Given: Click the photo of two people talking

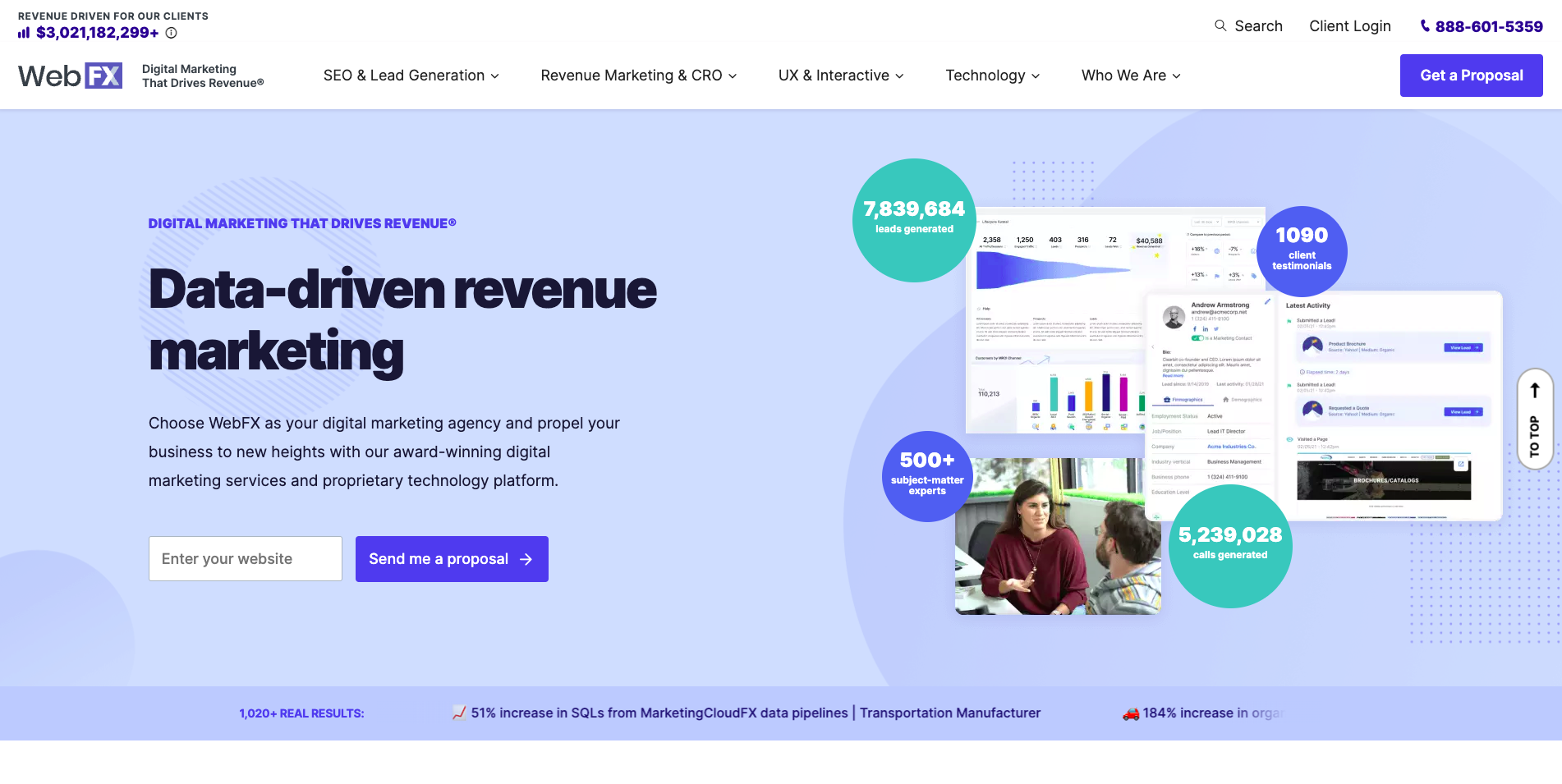Looking at the screenshot, I should 1058,536.
